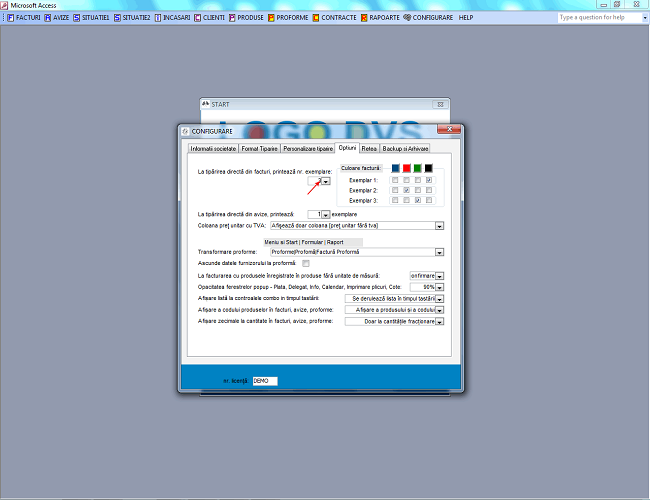Check red checkbox for Exemplar 1

[407, 180]
